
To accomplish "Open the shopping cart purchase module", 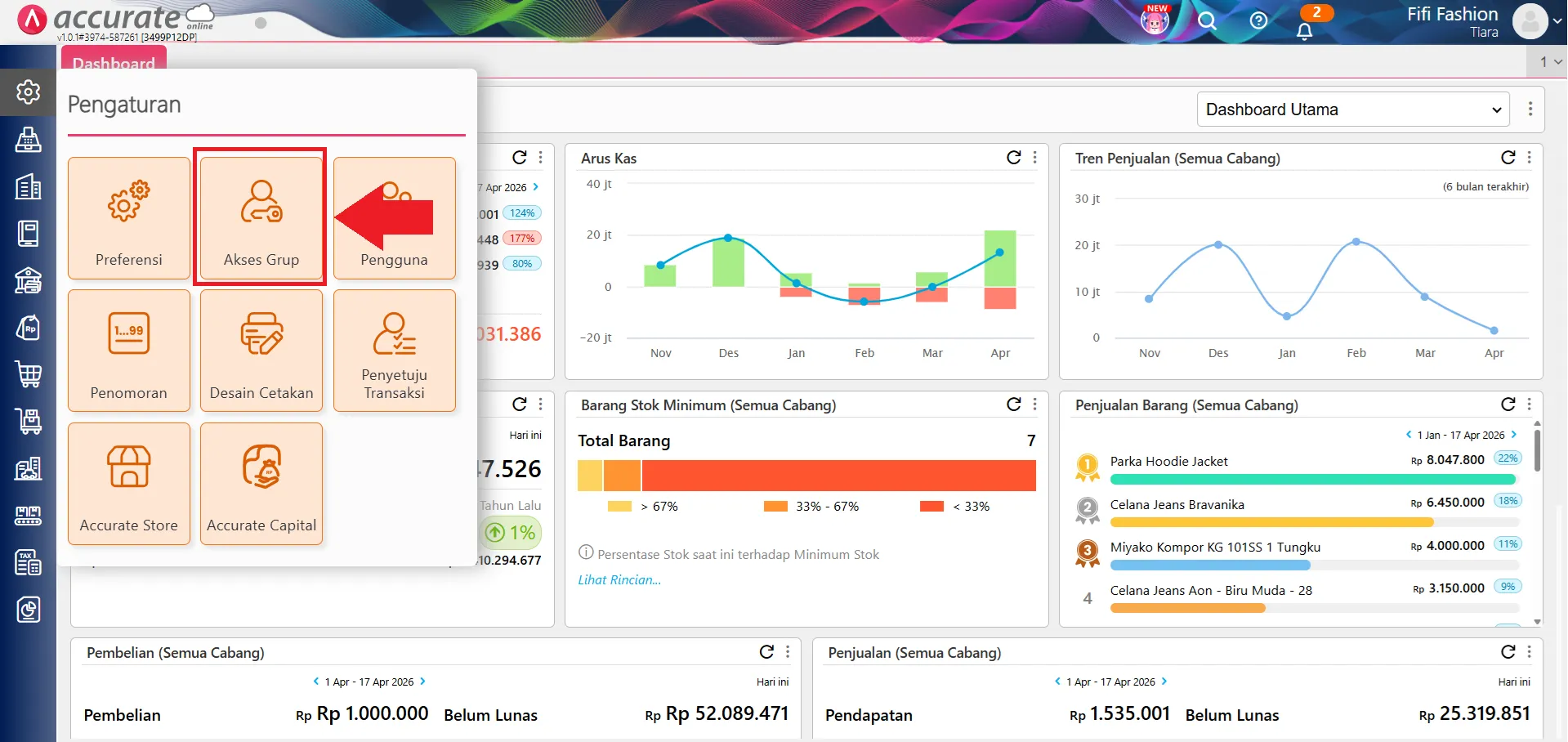I will (28, 374).
